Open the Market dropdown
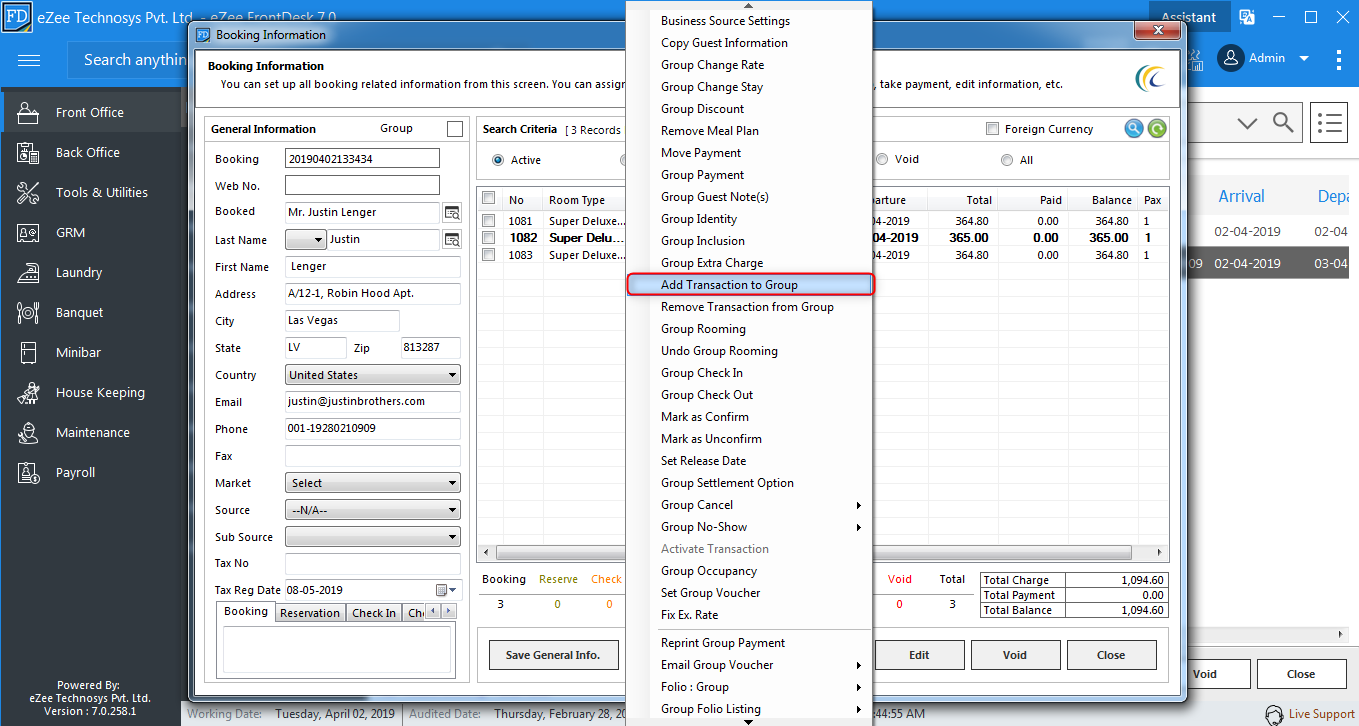The height and width of the screenshot is (726, 1359). coord(373,483)
